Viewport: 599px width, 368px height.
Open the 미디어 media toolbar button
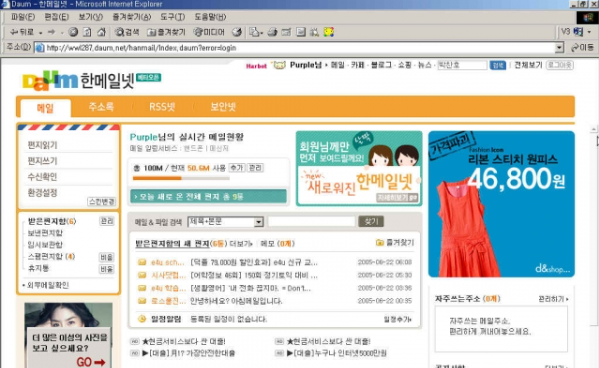pos(209,32)
